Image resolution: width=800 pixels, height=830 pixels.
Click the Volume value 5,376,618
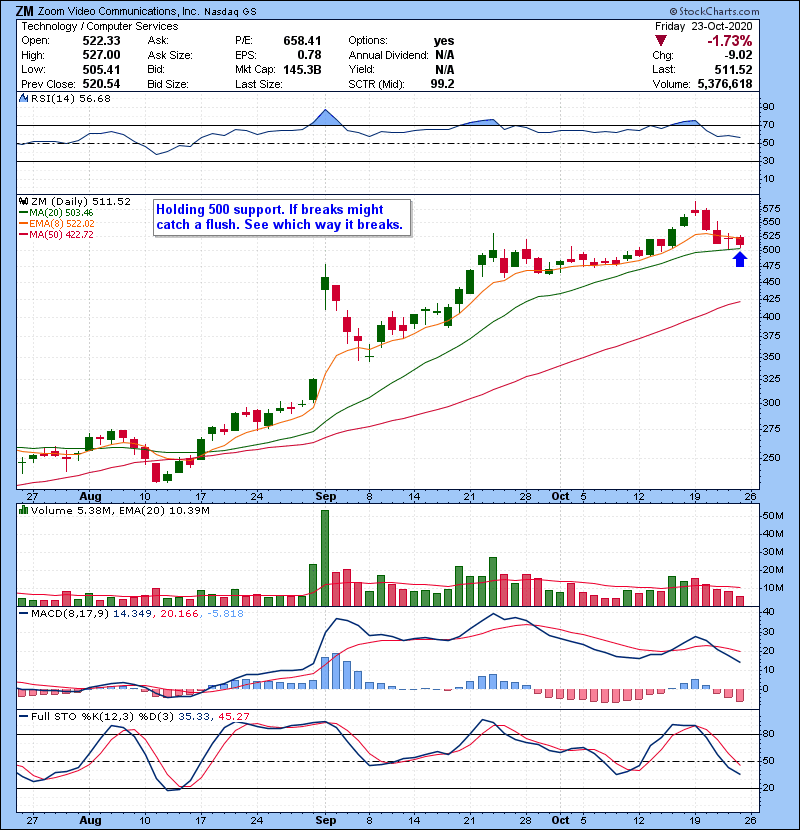coord(725,84)
